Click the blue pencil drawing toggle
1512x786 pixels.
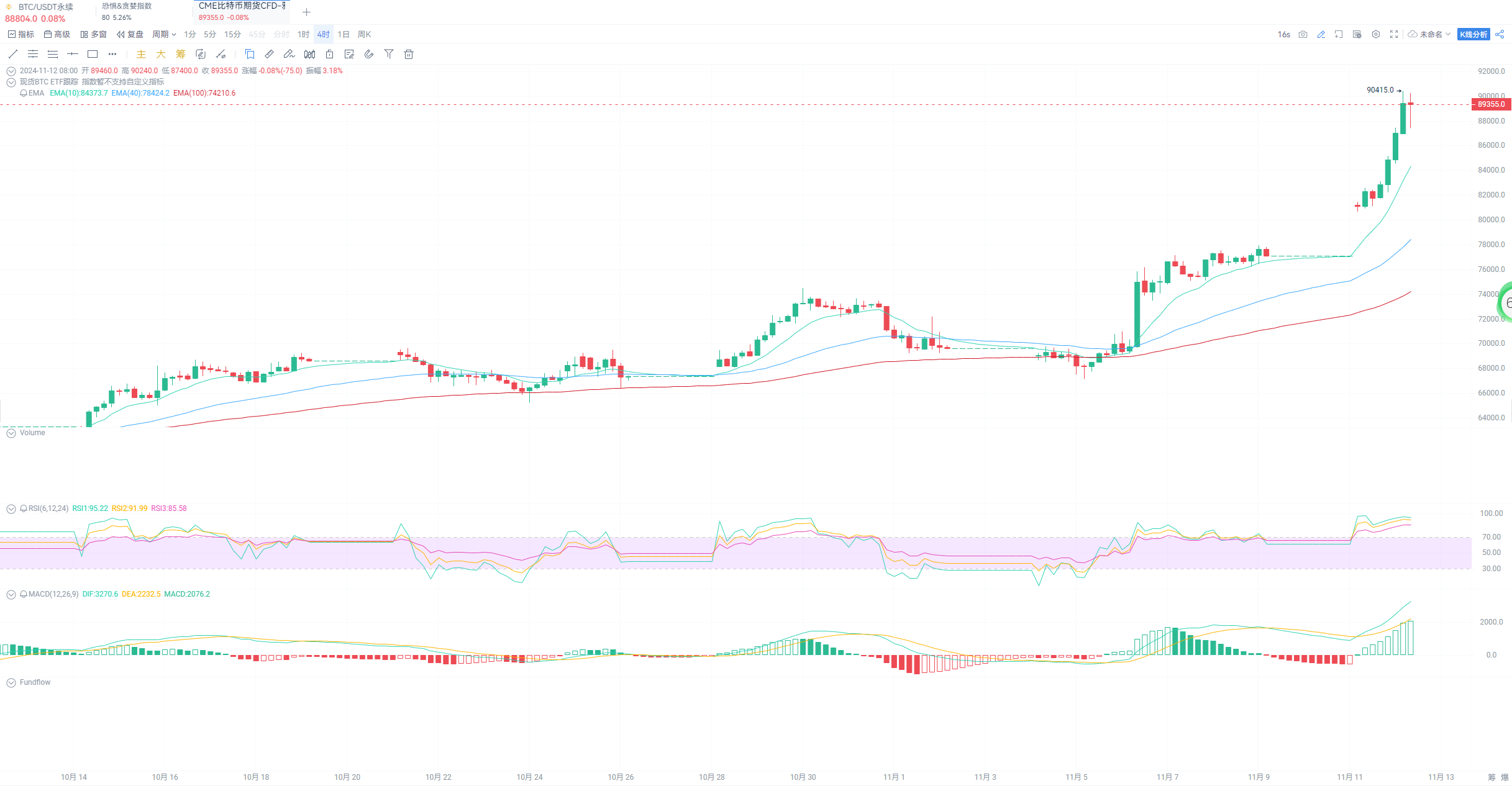click(1321, 34)
